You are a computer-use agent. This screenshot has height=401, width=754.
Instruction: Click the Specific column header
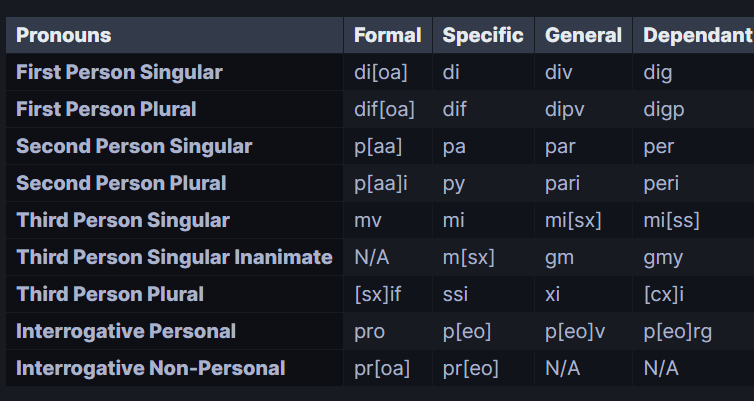pos(483,36)
